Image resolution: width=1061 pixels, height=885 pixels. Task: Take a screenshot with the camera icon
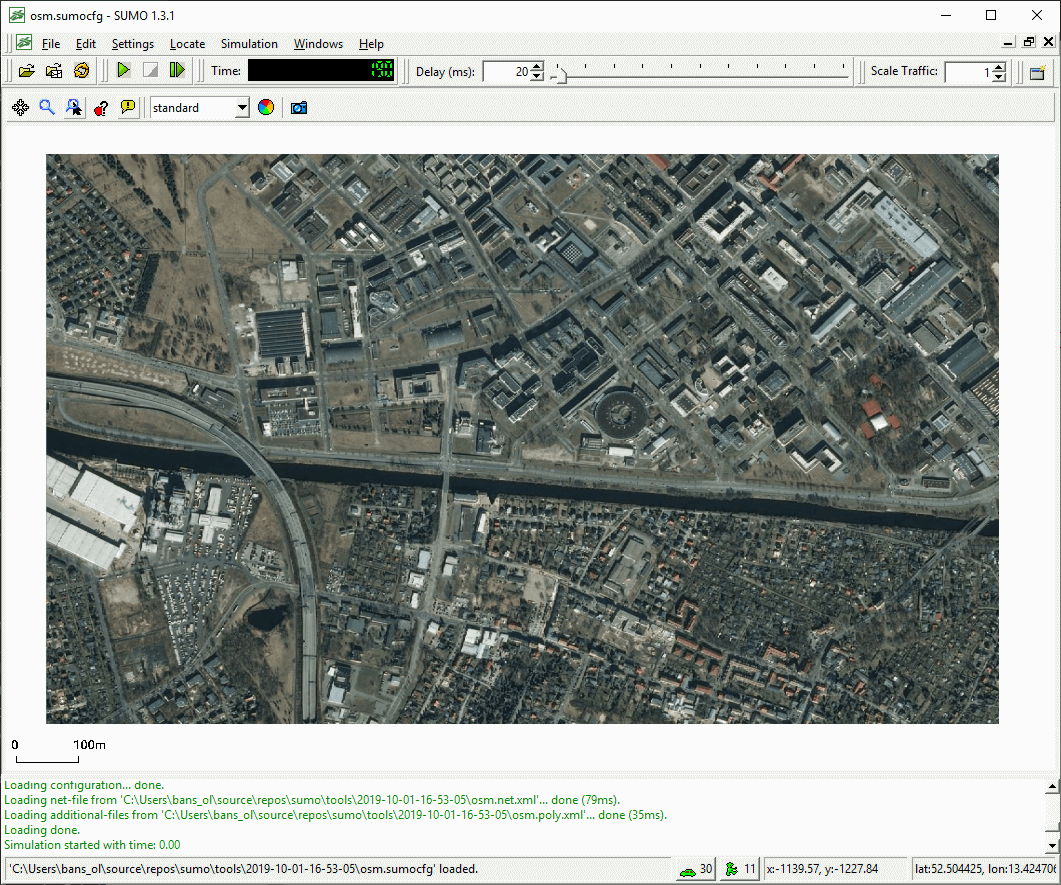(x=298, y=108)
